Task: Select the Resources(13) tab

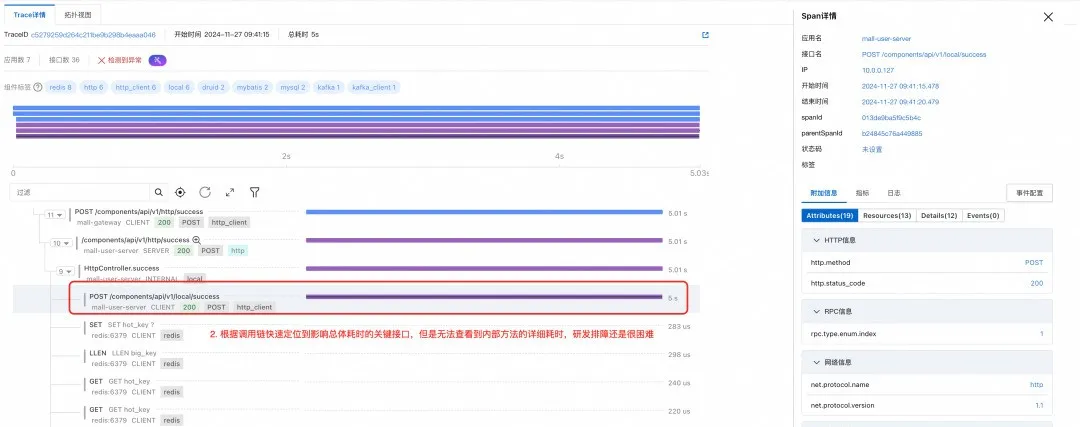Action: click(887, 216)
